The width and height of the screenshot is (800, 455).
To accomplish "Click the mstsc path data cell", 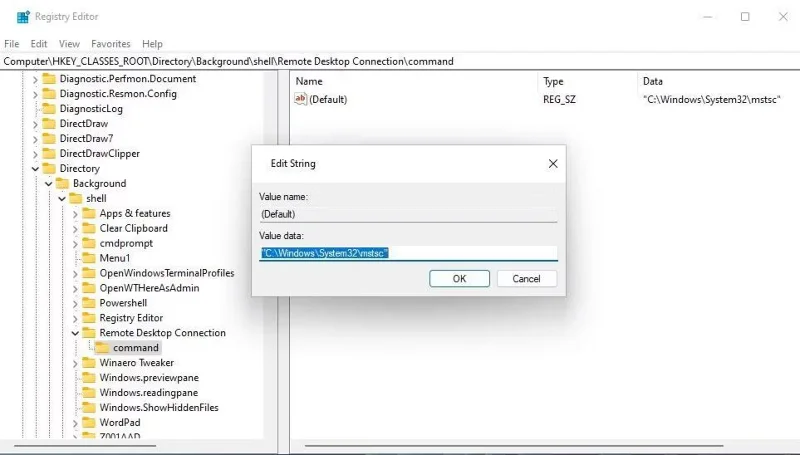I will pos(712,99).
